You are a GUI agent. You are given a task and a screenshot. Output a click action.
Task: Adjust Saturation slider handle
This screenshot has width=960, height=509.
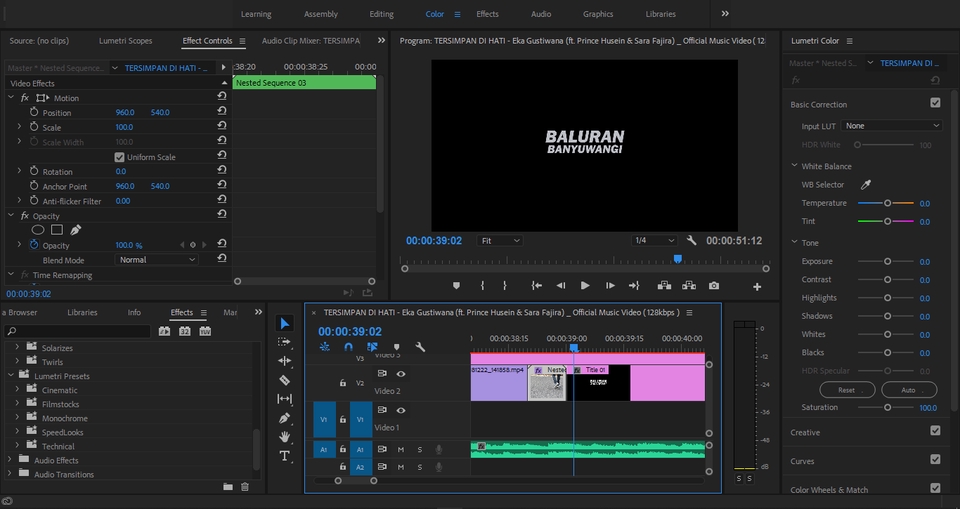[887, 407]
